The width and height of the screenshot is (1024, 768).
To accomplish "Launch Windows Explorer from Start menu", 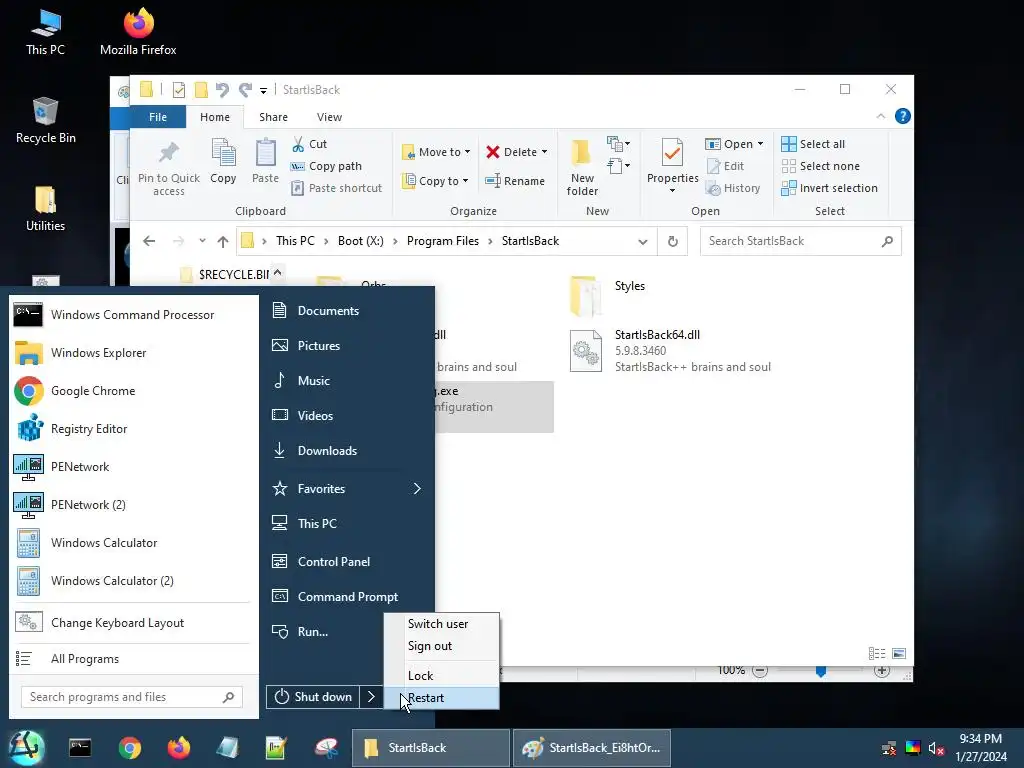I will tap(134, 353).
